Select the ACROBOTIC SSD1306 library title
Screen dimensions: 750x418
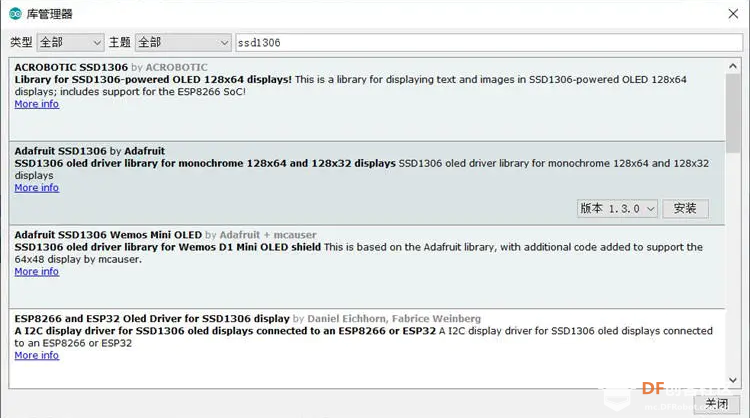pos(71,67)
